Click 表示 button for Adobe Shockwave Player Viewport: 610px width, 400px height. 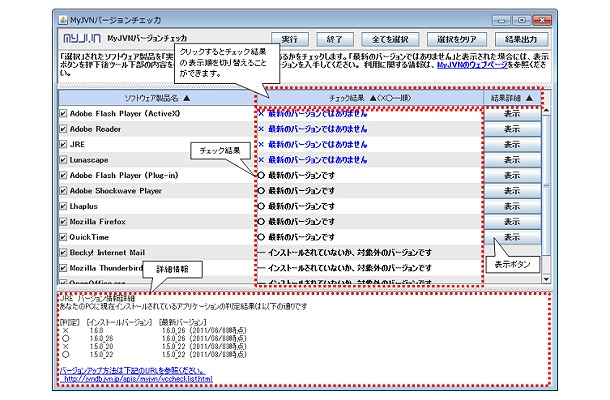pyautogui.click(x=512, y=191)
